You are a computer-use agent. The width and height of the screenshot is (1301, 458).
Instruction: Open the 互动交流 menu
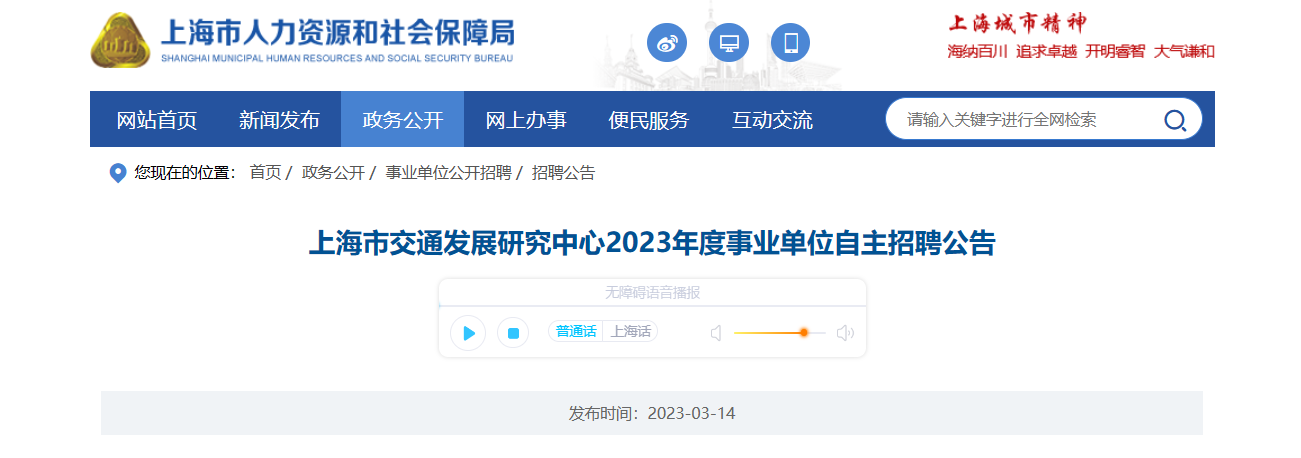click(x=772, y=120)
